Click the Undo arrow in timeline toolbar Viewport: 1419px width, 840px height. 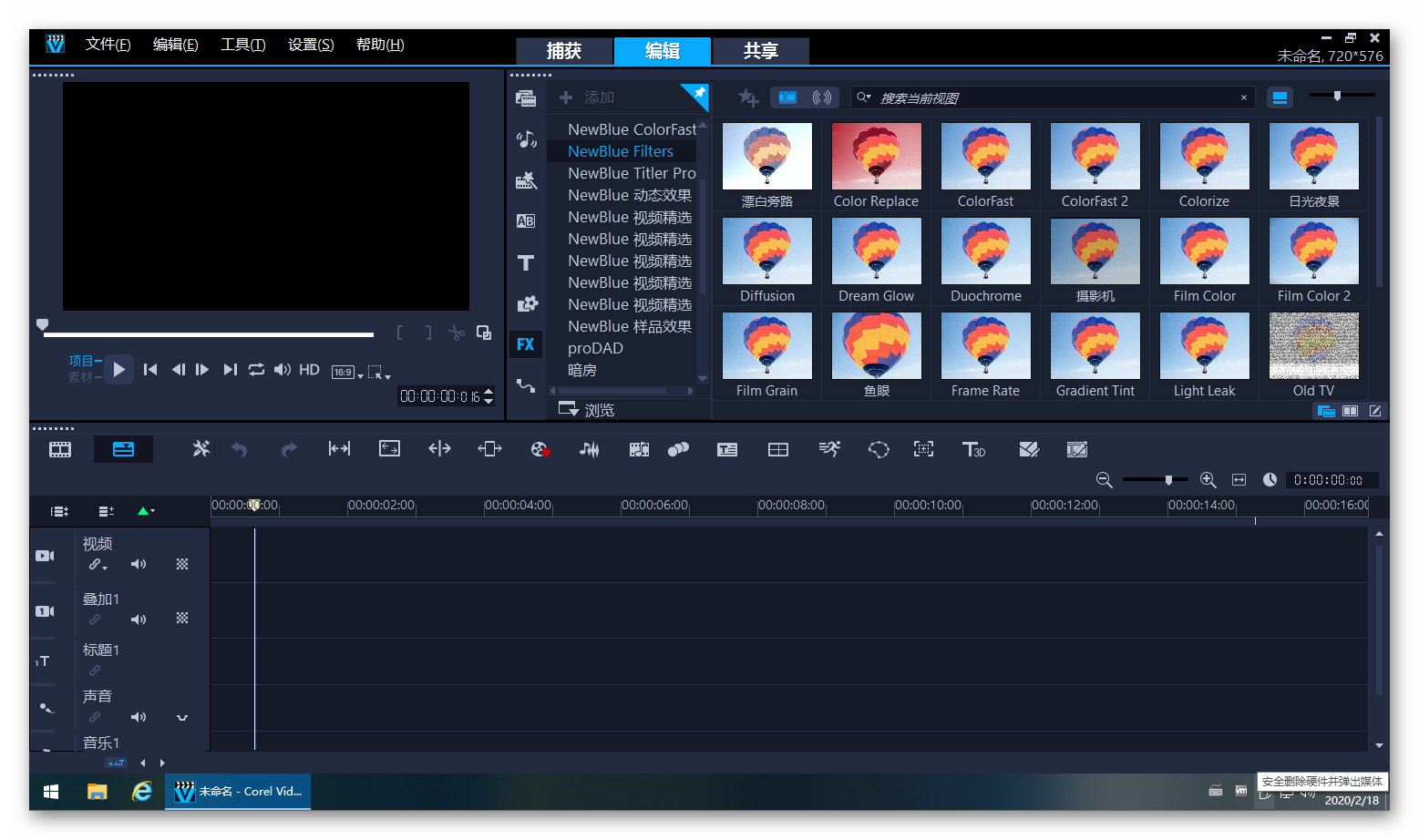coord(240,449)
